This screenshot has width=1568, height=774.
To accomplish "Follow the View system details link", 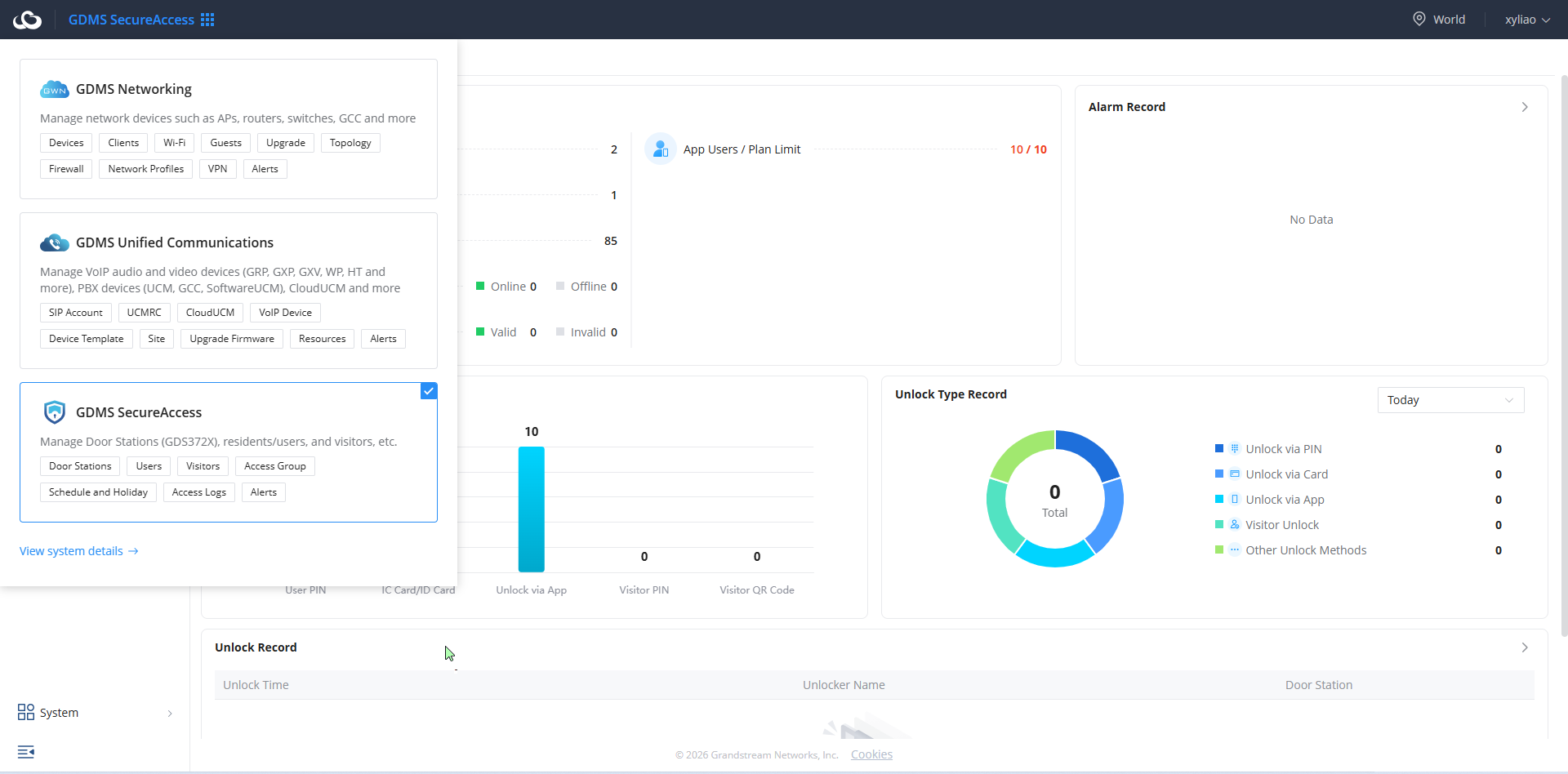I will (79, 551).
